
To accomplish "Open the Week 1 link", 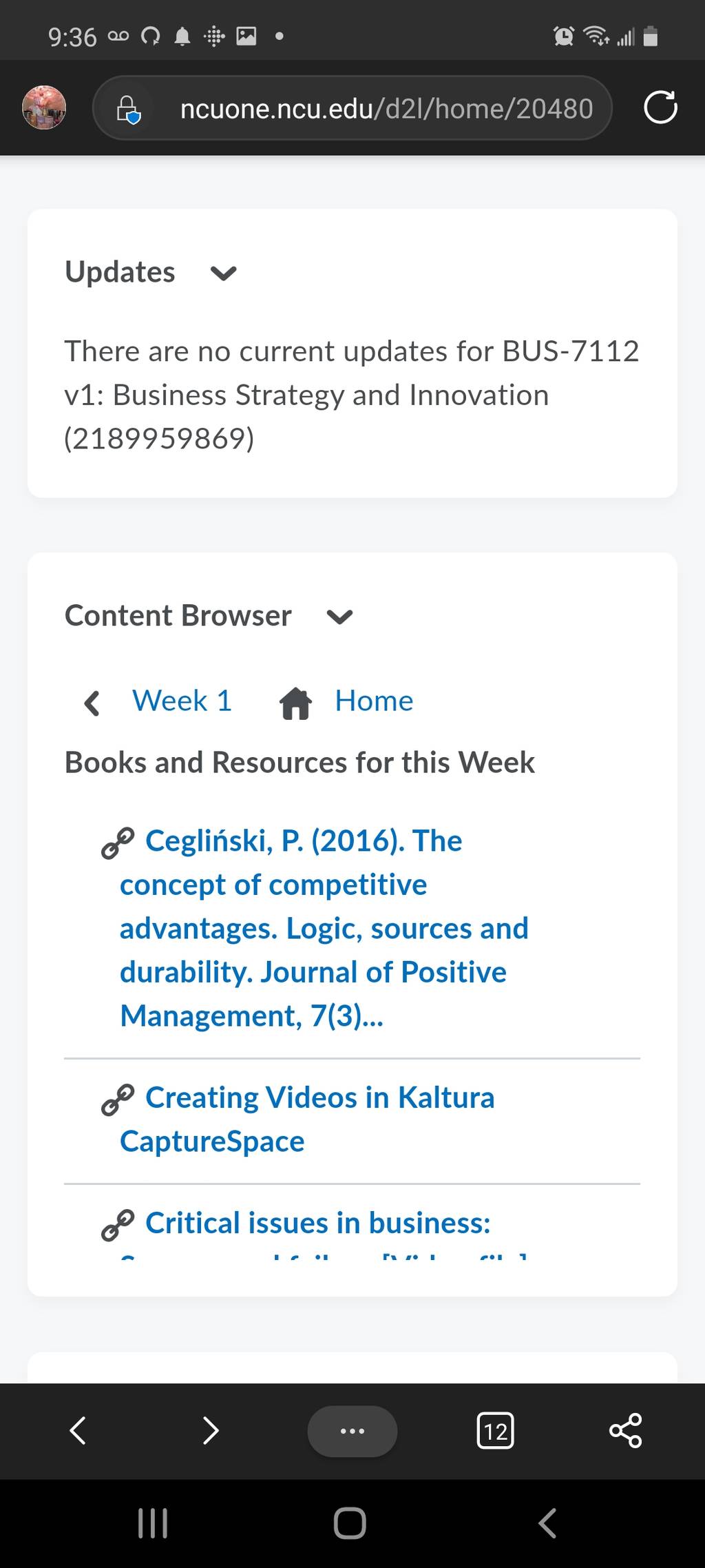I will pyautogui.click(x=182, y=701).
